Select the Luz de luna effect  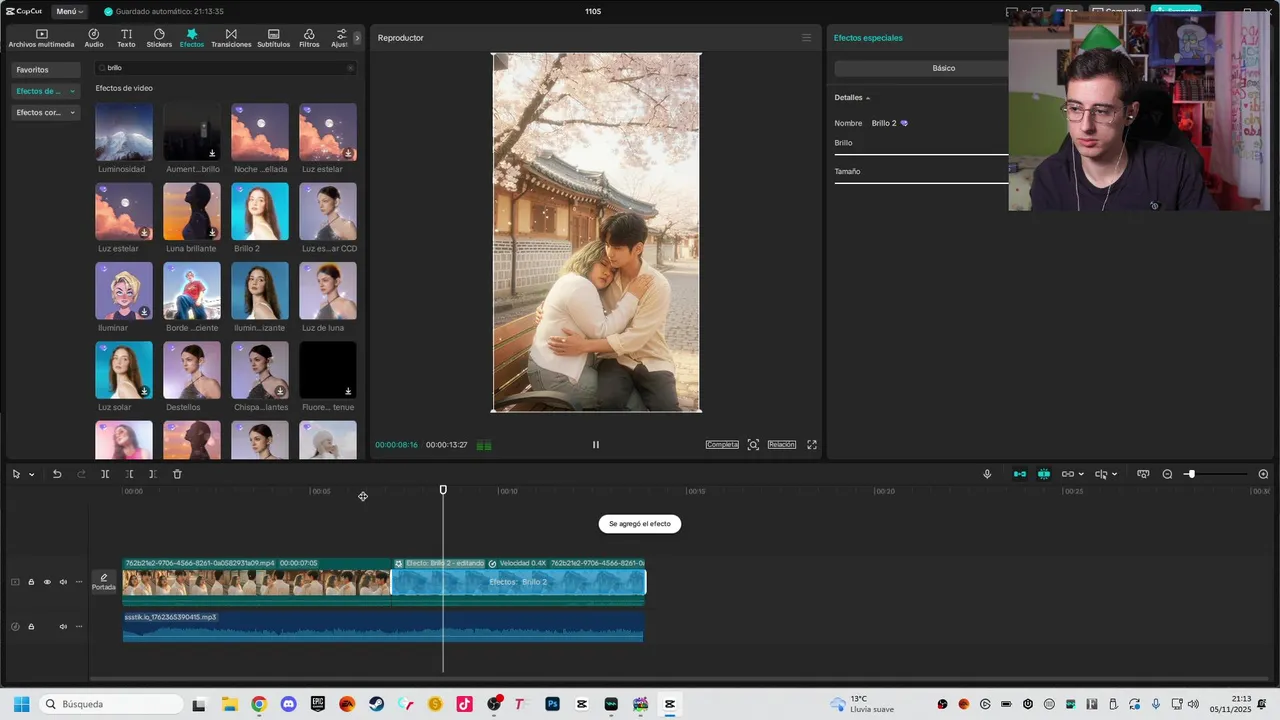pos(328,291)
